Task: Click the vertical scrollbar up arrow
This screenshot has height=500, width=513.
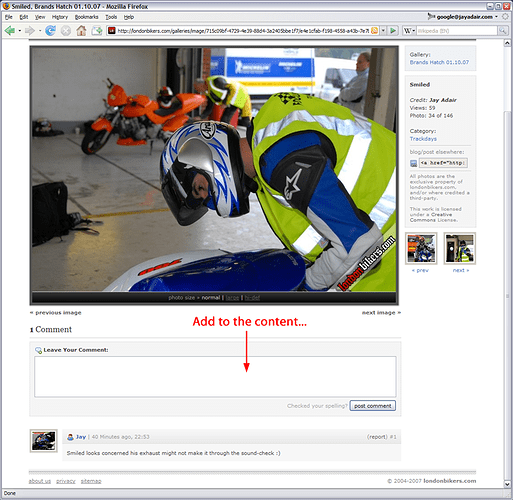Action: point(507,43)
